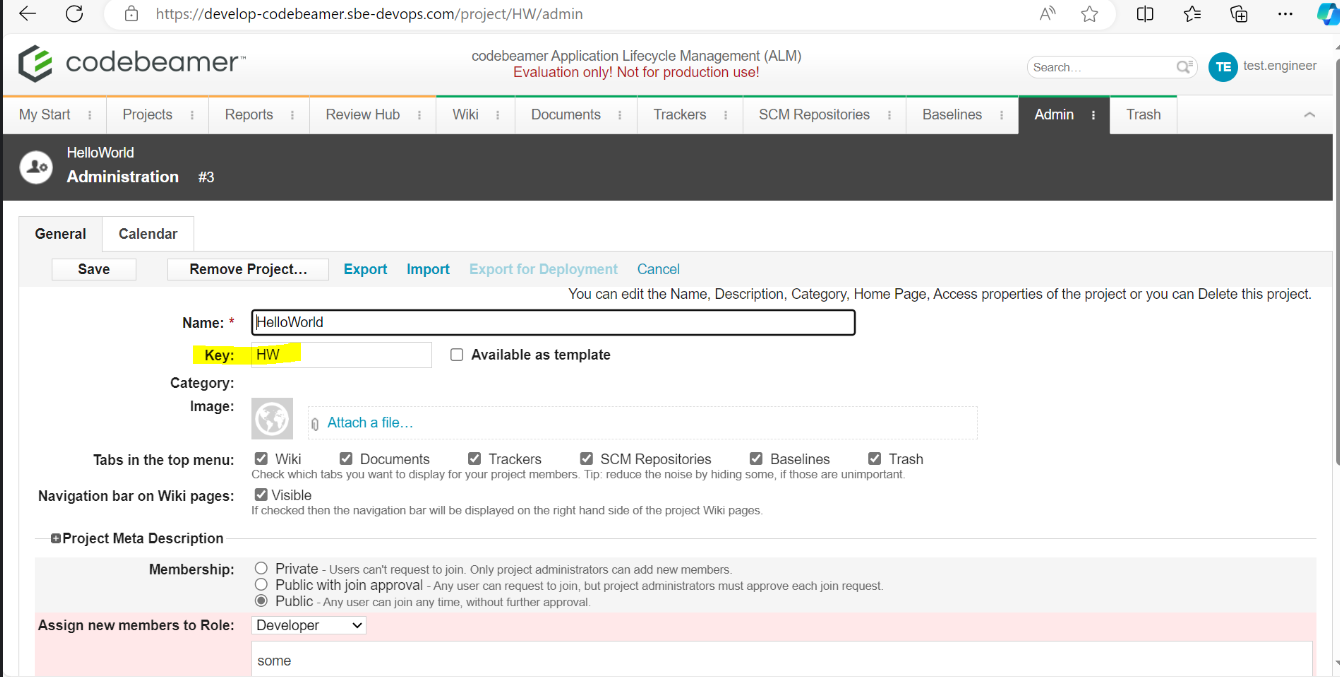Open browser split screen icon
This screenshot has height=677, width=1340.
[x=1145, y=14]
